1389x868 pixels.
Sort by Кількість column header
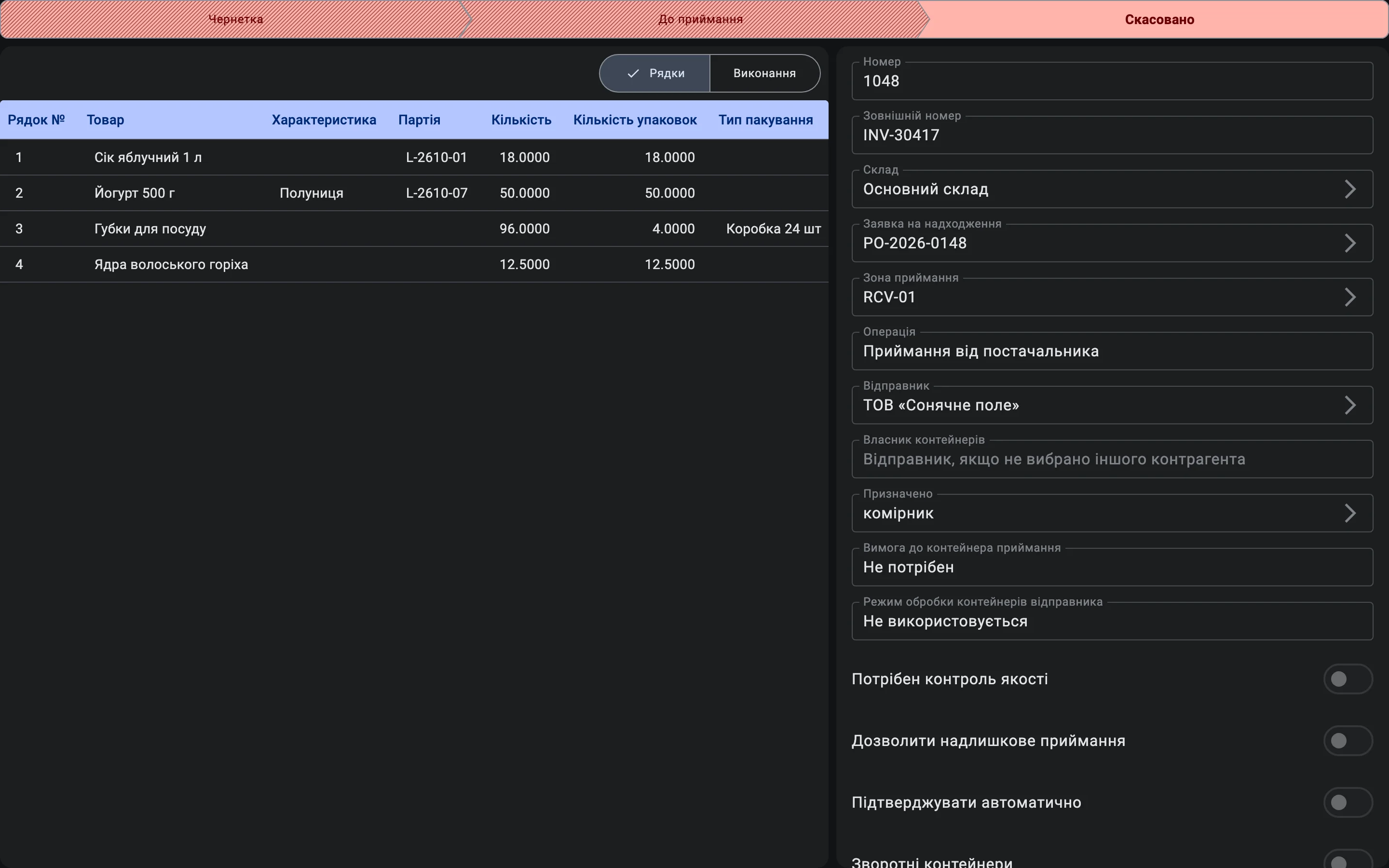click(521, 120)
